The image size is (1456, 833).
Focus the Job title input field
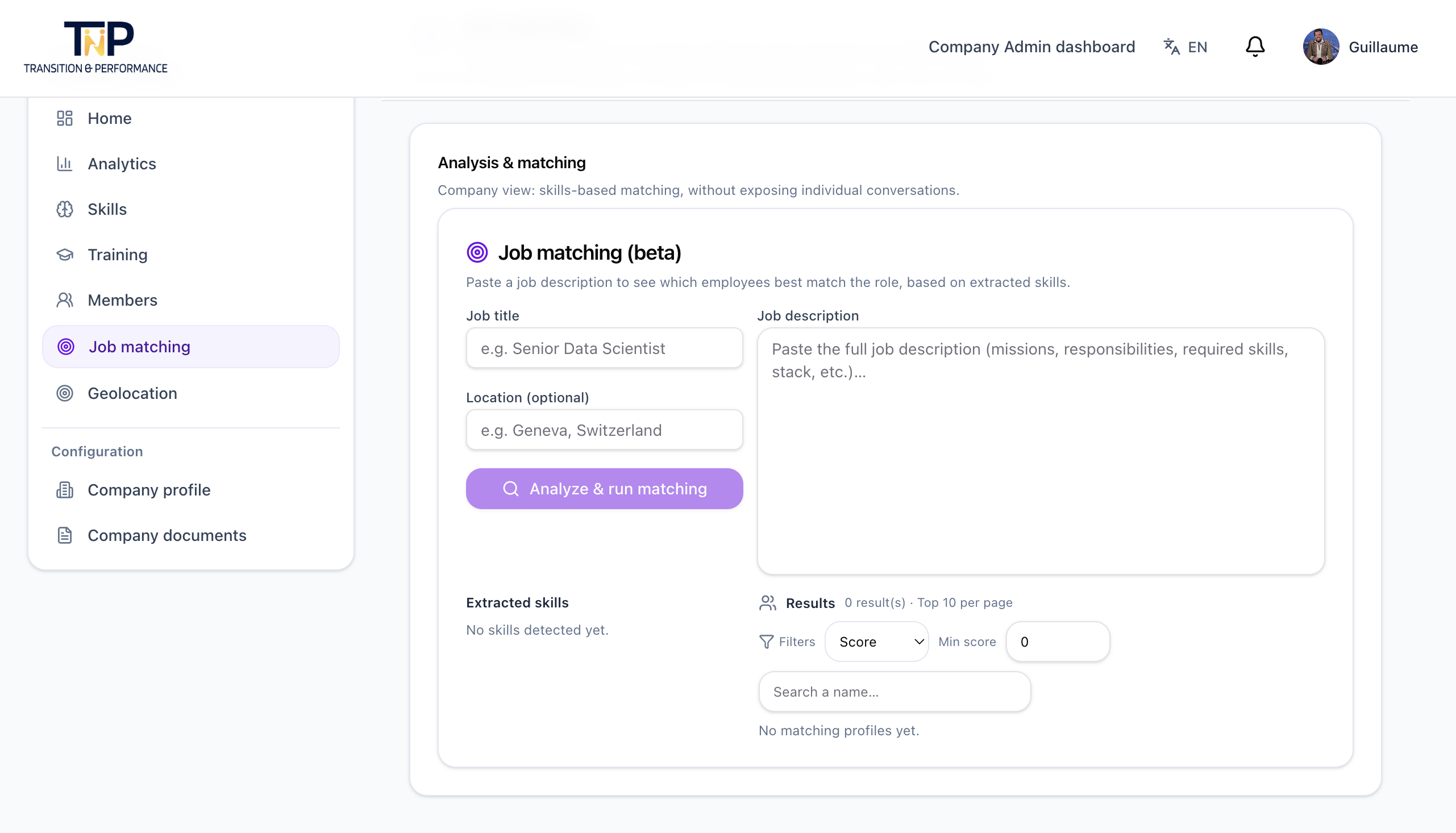(604, 348)
